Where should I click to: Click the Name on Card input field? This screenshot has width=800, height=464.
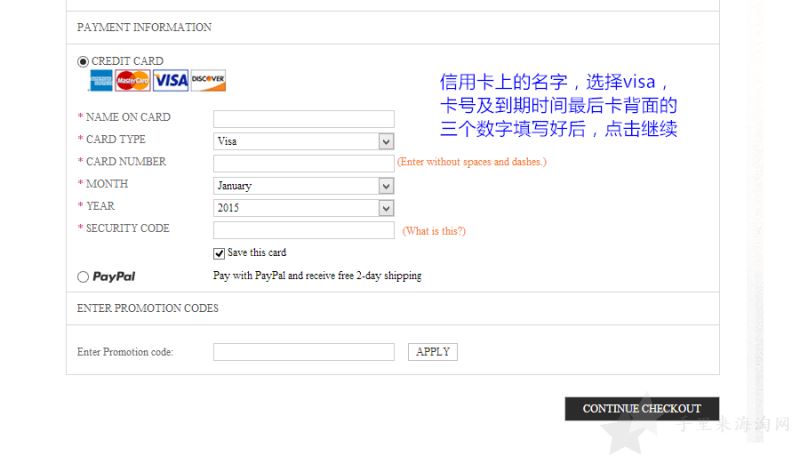[304, 119]
